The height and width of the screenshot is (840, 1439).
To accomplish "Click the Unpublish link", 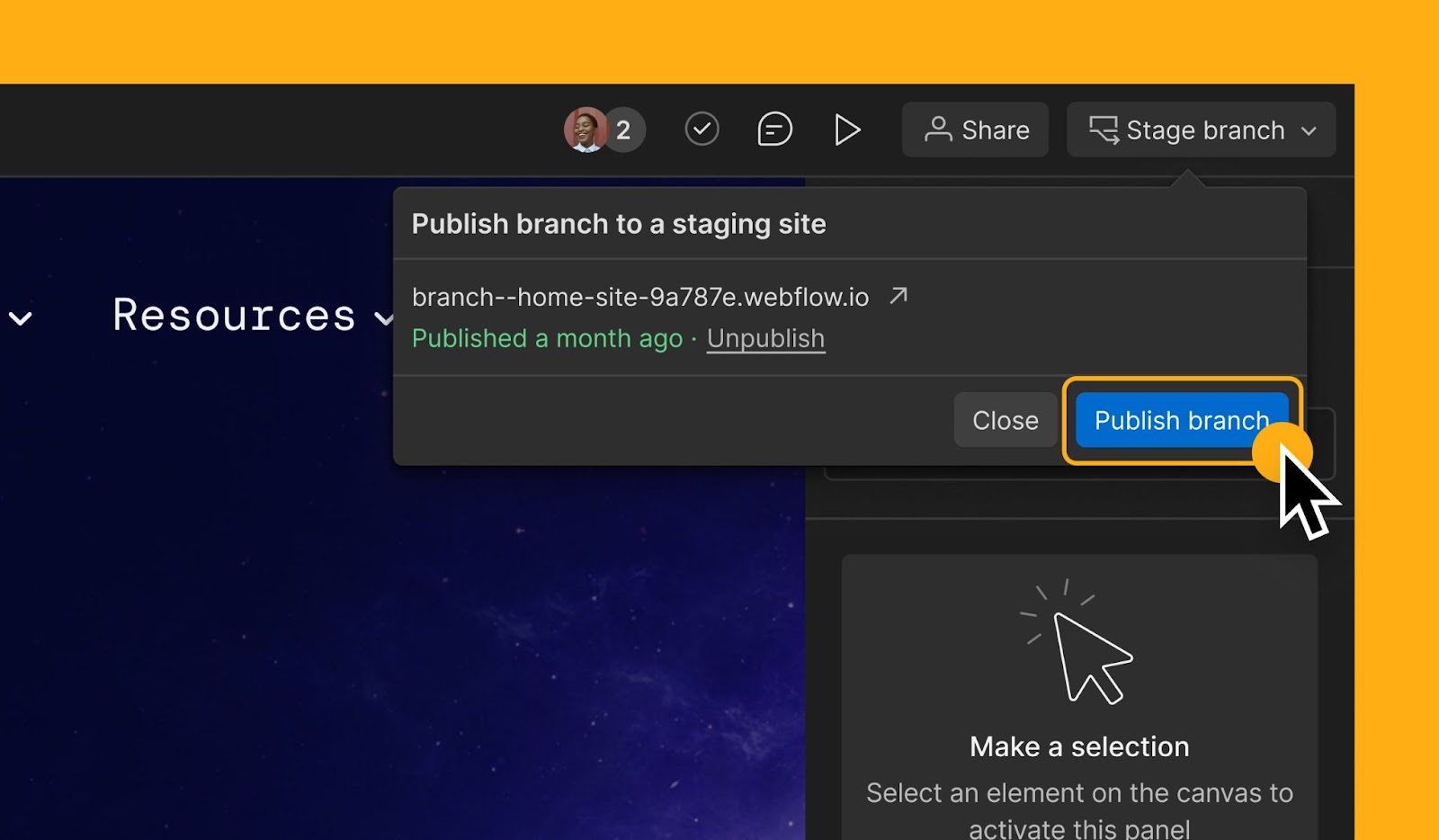I will click(x=765, y=338).
